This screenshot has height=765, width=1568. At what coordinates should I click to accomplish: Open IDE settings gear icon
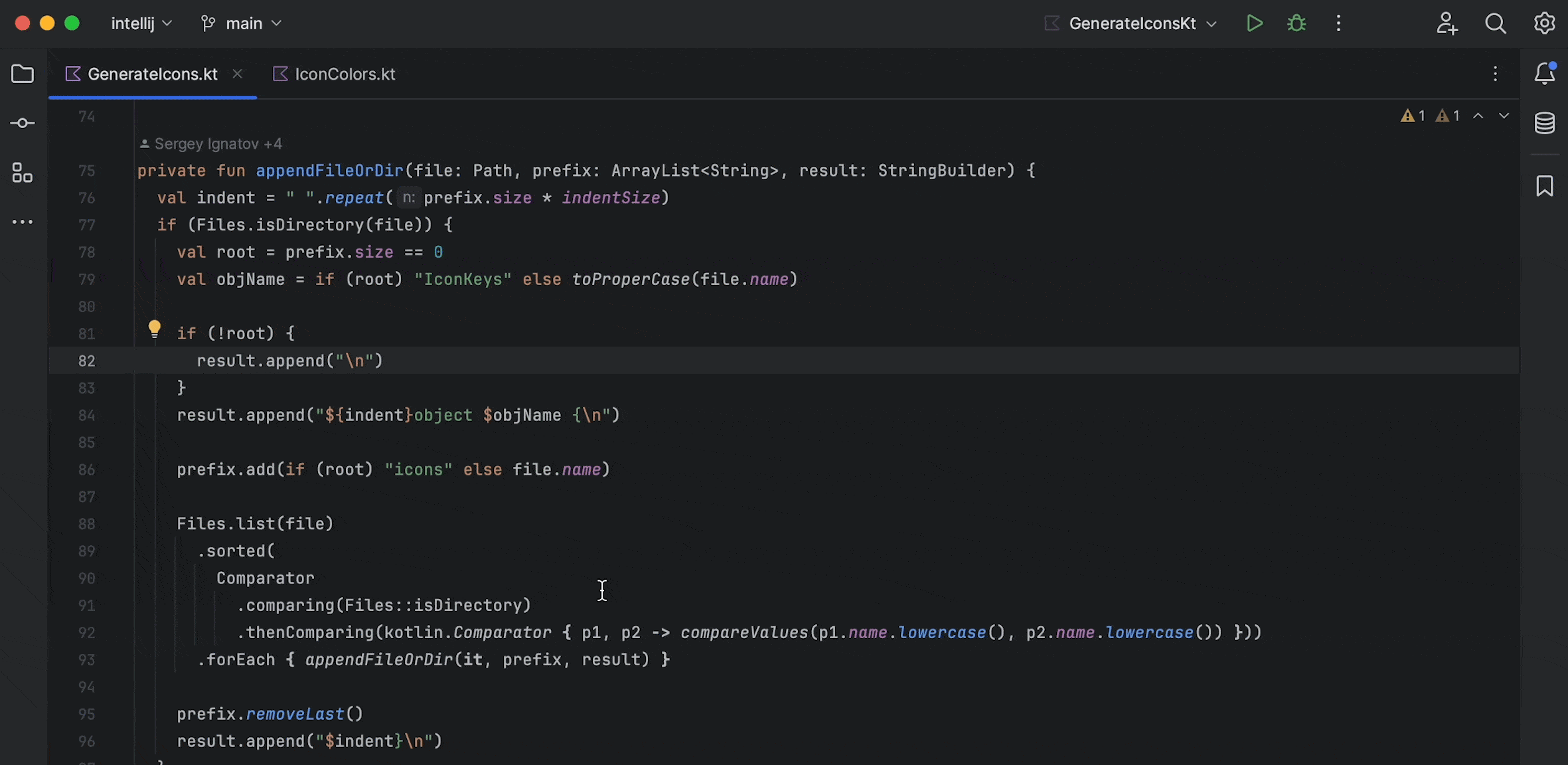point(1545,23)
